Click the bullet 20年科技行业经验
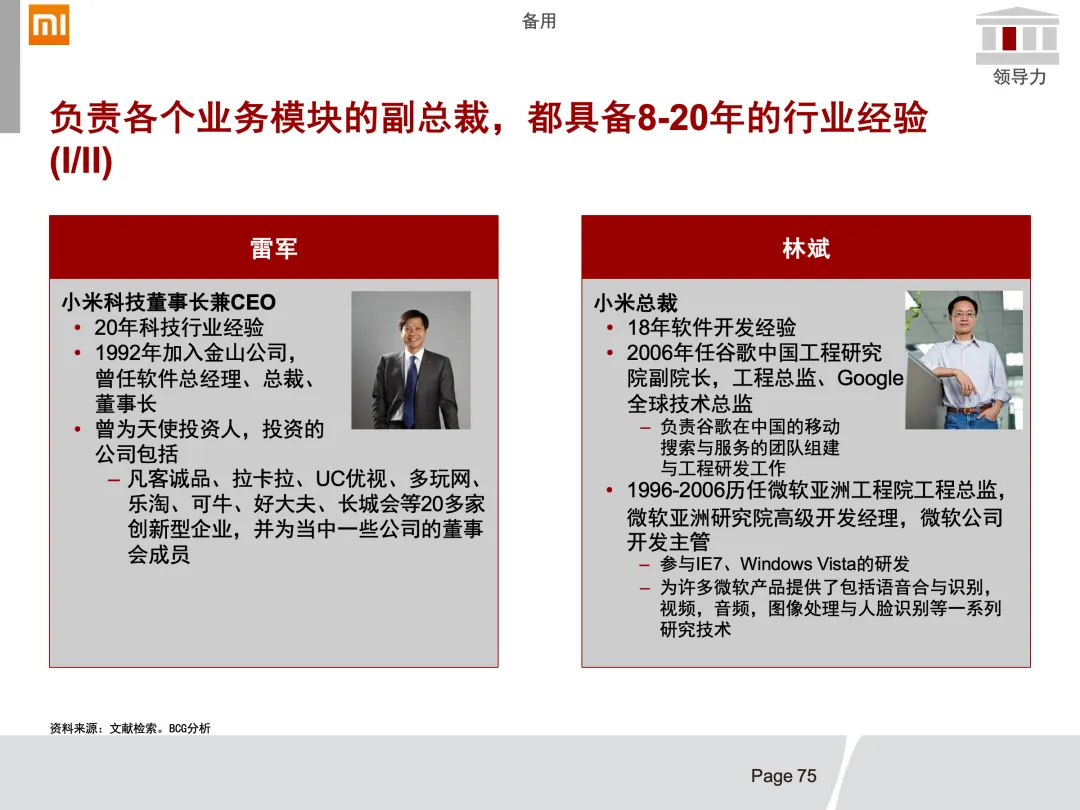This screenshot has width=1080, height=810. [179, 327]
